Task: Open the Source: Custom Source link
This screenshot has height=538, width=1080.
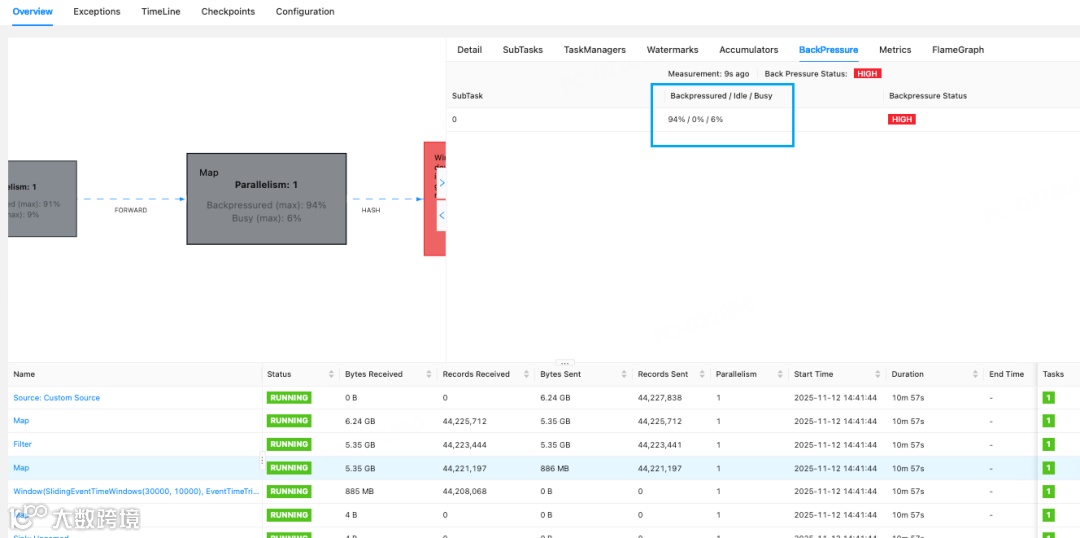Action: (56, 397)
